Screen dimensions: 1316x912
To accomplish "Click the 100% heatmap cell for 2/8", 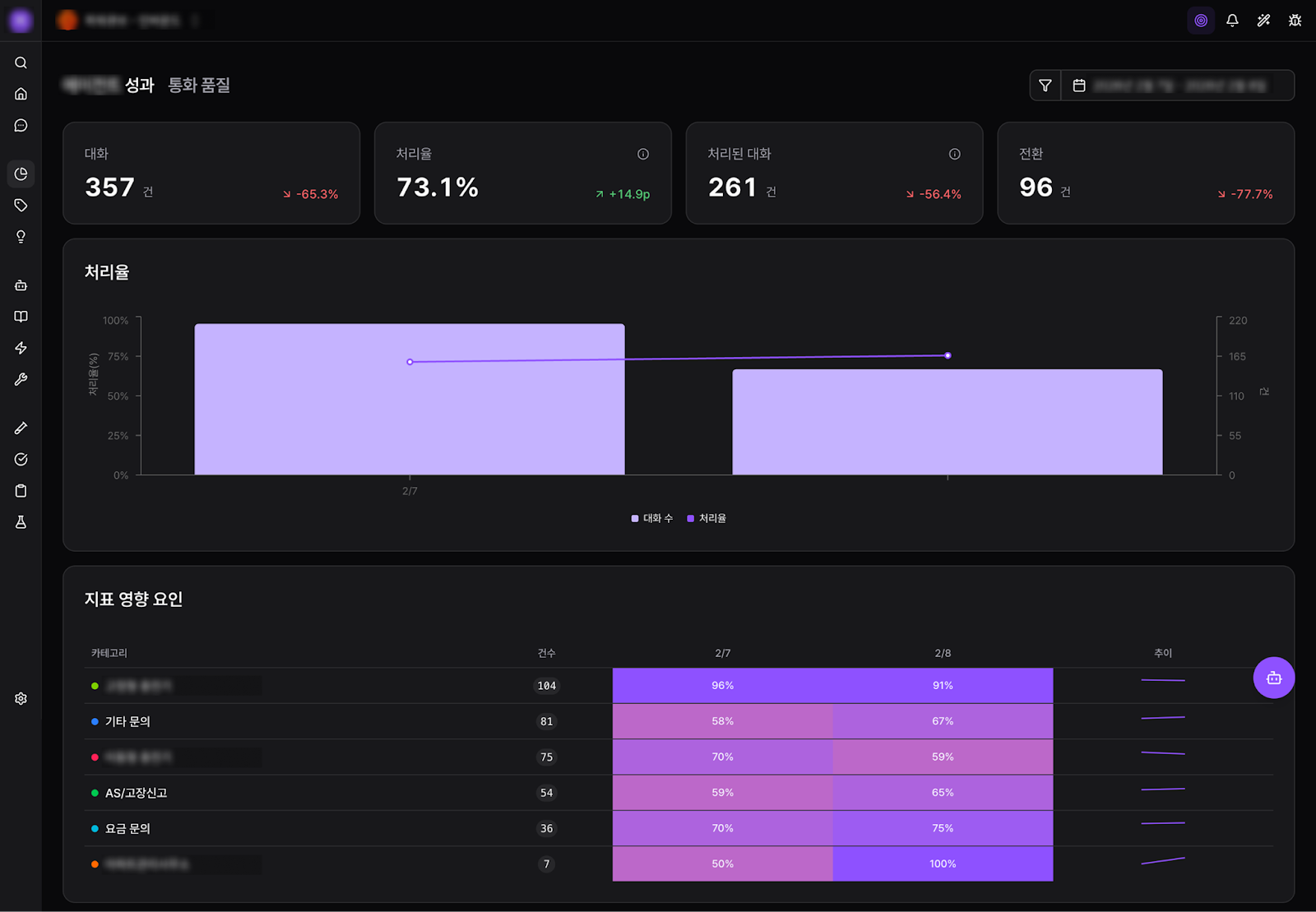I will pyautogui.click(x=943, y=863).
